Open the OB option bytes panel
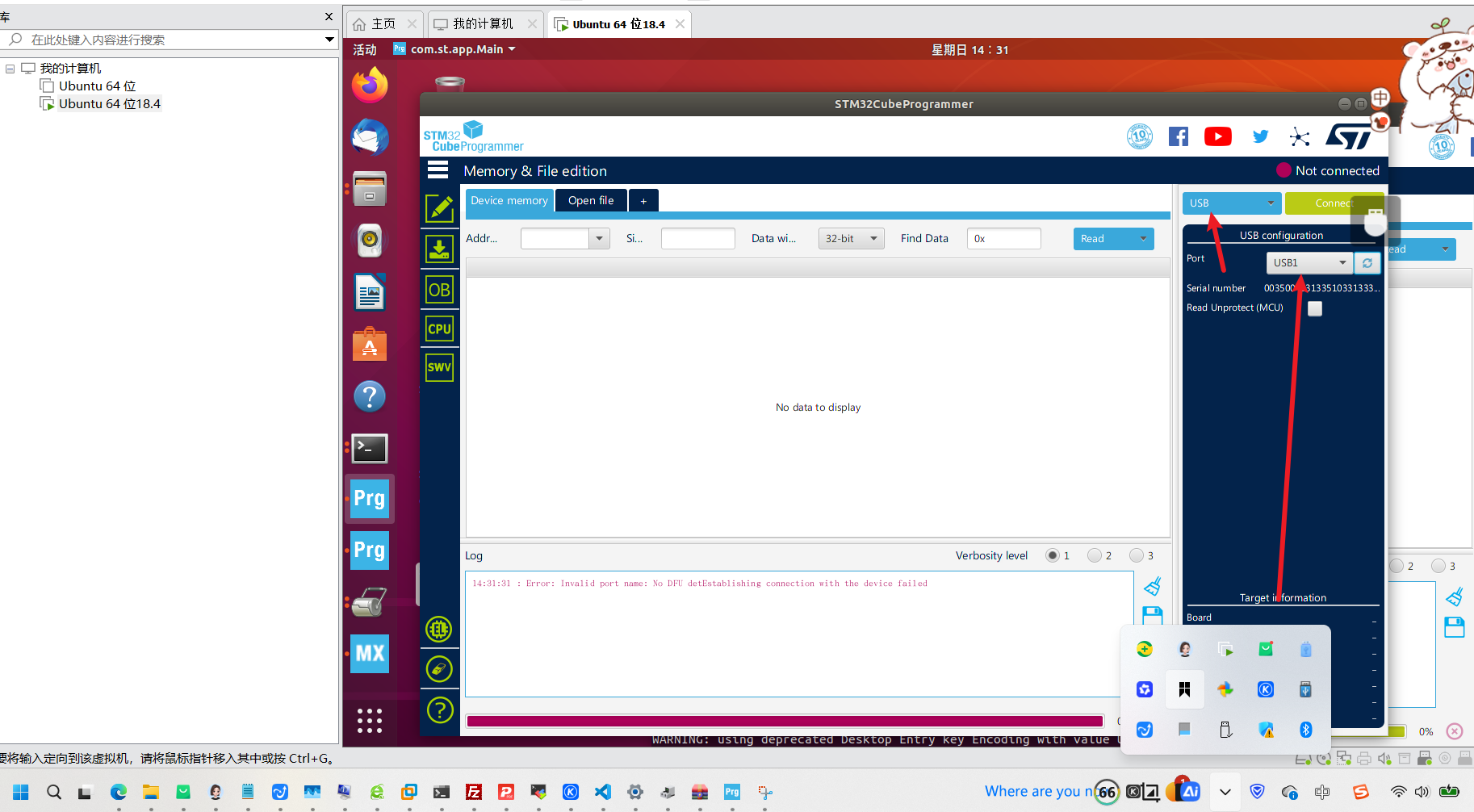Viewport: 1474px width, 812px height. pyautogui.click(x=440, y=290)
